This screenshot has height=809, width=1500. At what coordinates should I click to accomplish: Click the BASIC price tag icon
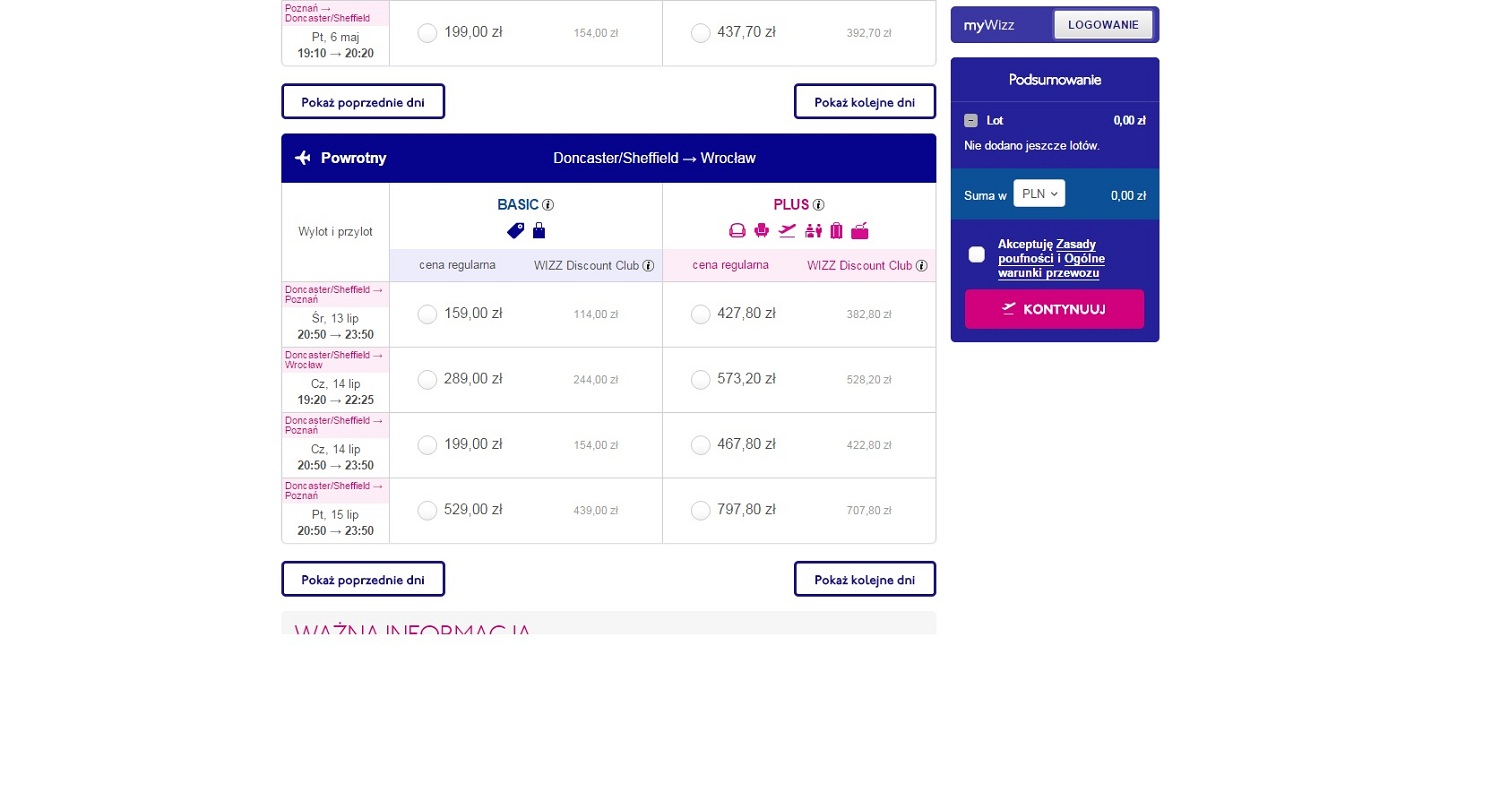tap(516, 231)
